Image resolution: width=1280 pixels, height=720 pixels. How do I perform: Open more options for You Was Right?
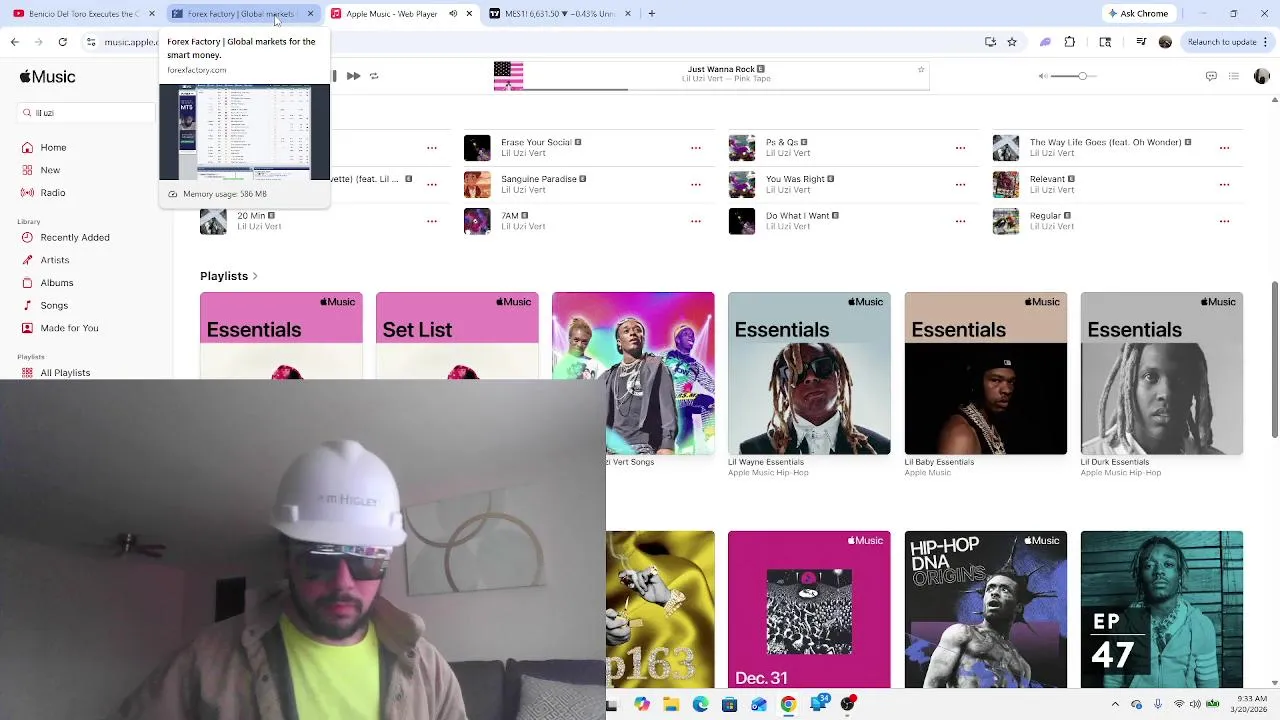point(960,185)
